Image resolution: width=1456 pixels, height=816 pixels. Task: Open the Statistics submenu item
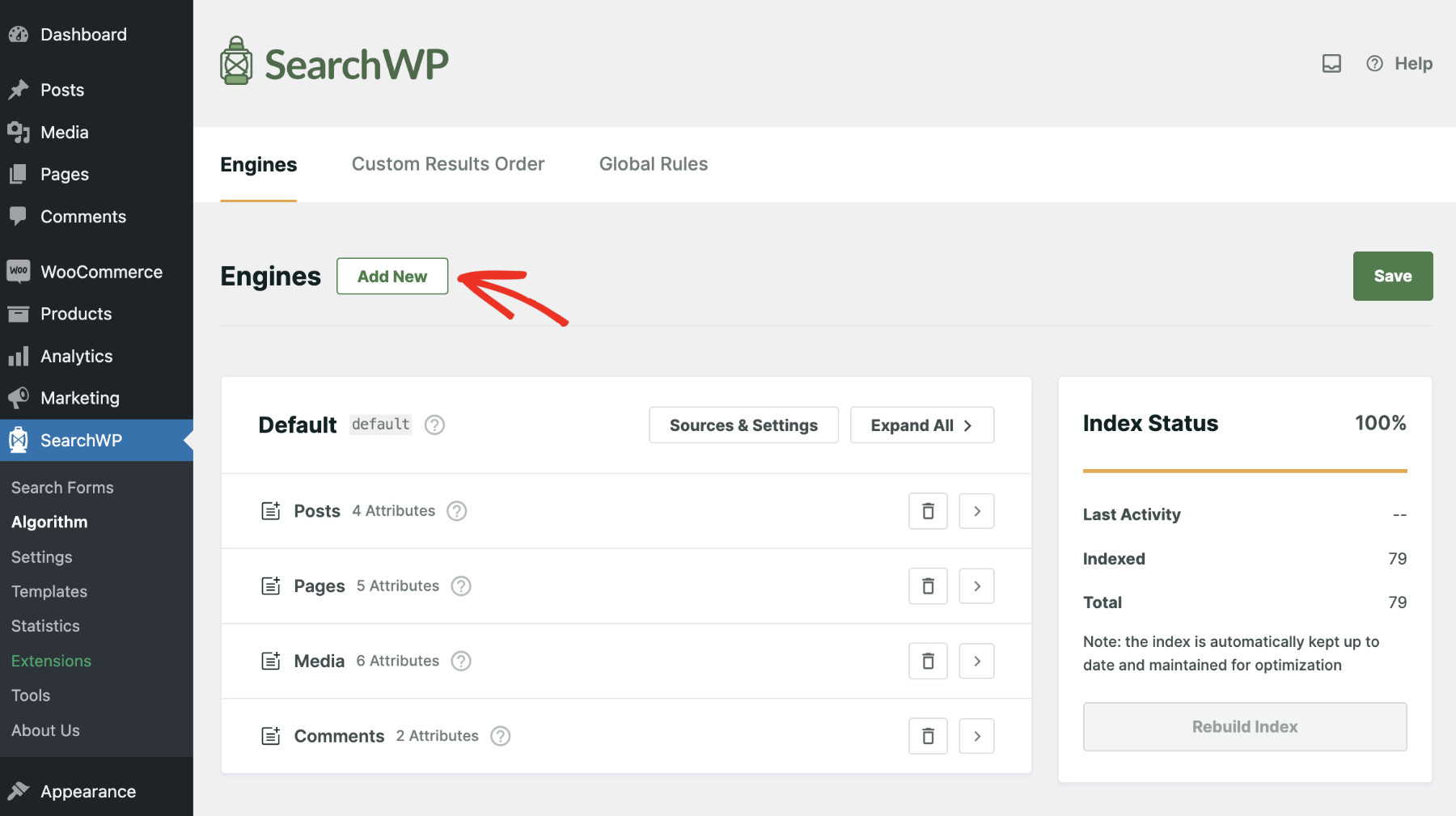[45, 627]
